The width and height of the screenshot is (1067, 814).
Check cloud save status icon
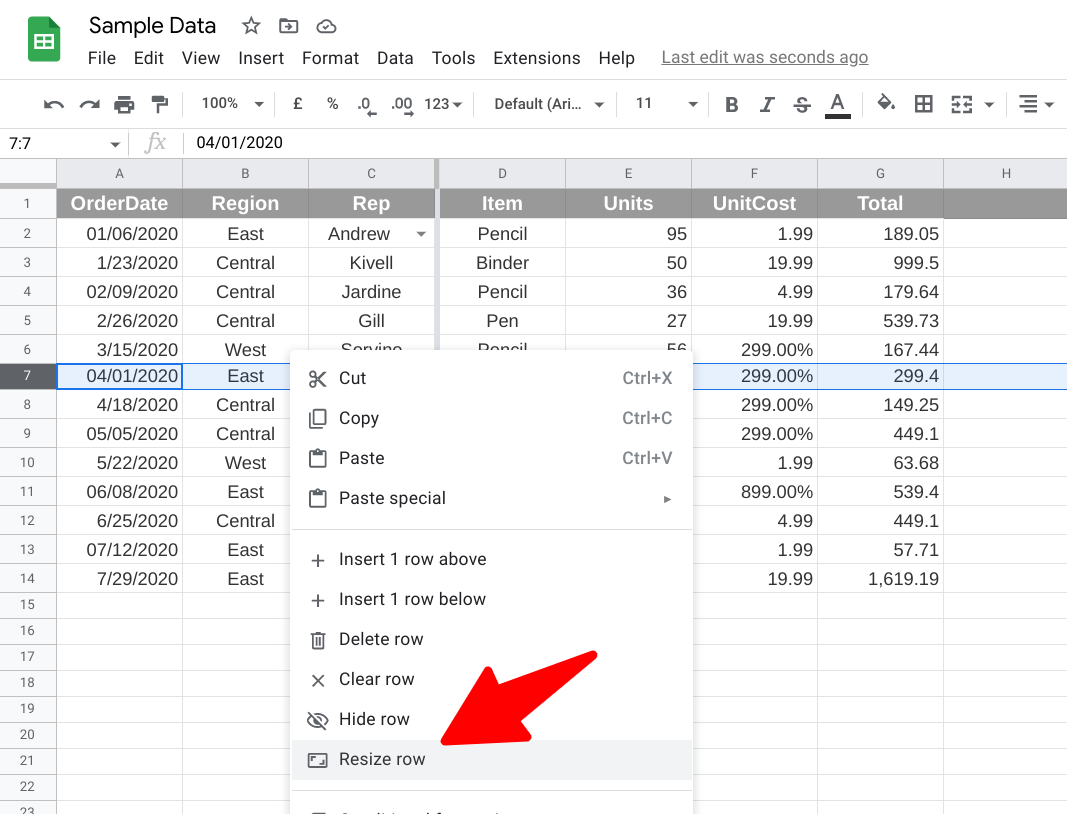pyautogui.click(x=327, y=27)
